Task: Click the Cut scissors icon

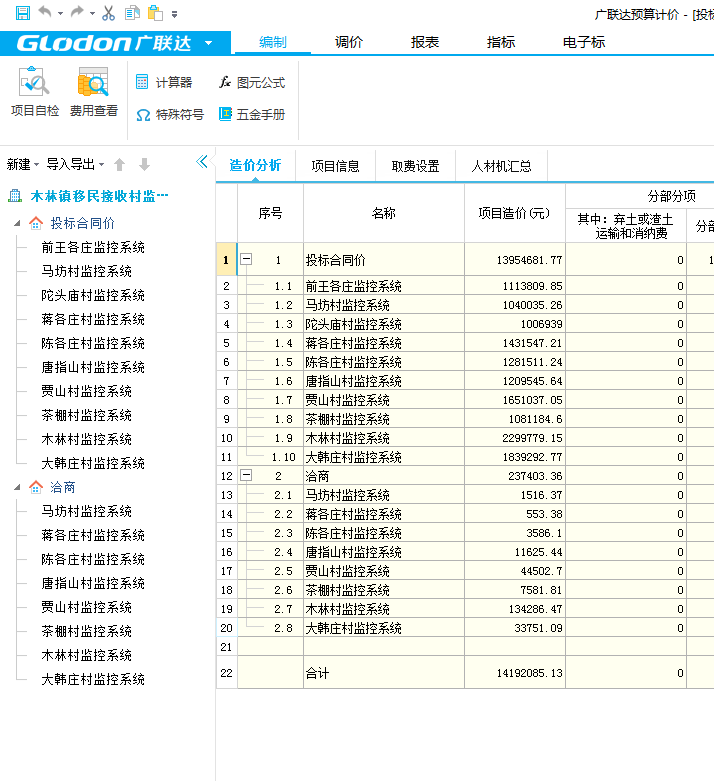Action: pyautogui.click(x=108, y=13)
